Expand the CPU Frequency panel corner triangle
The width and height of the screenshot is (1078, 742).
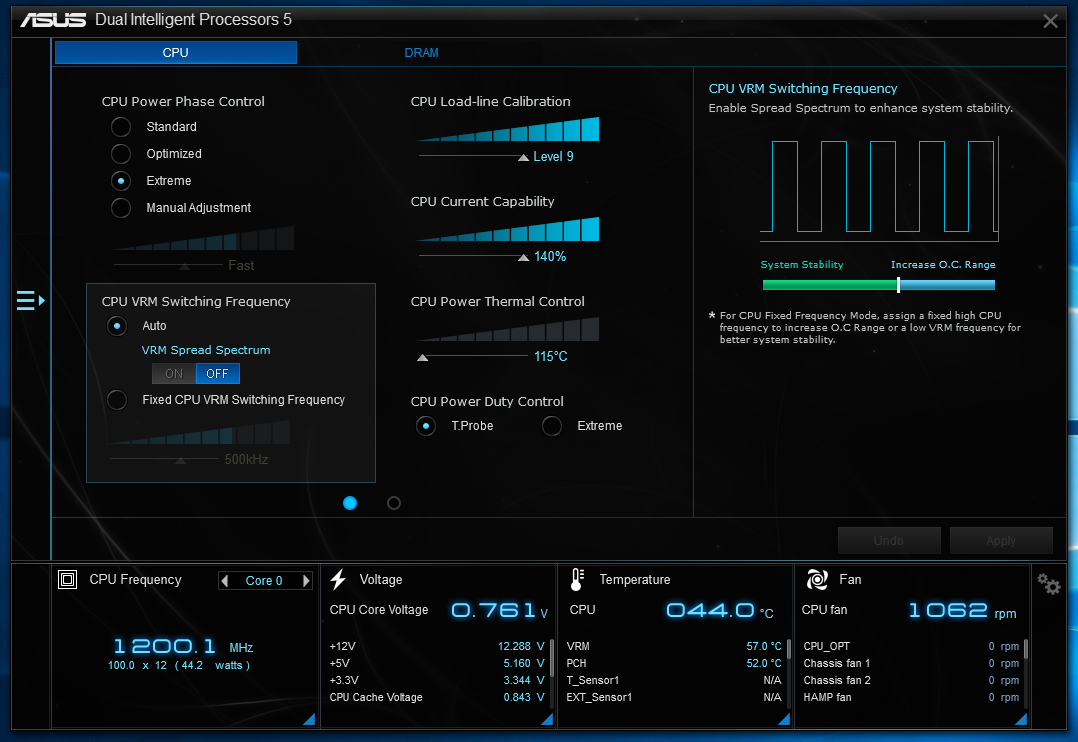pyautogui.click(x=309, y=719)
